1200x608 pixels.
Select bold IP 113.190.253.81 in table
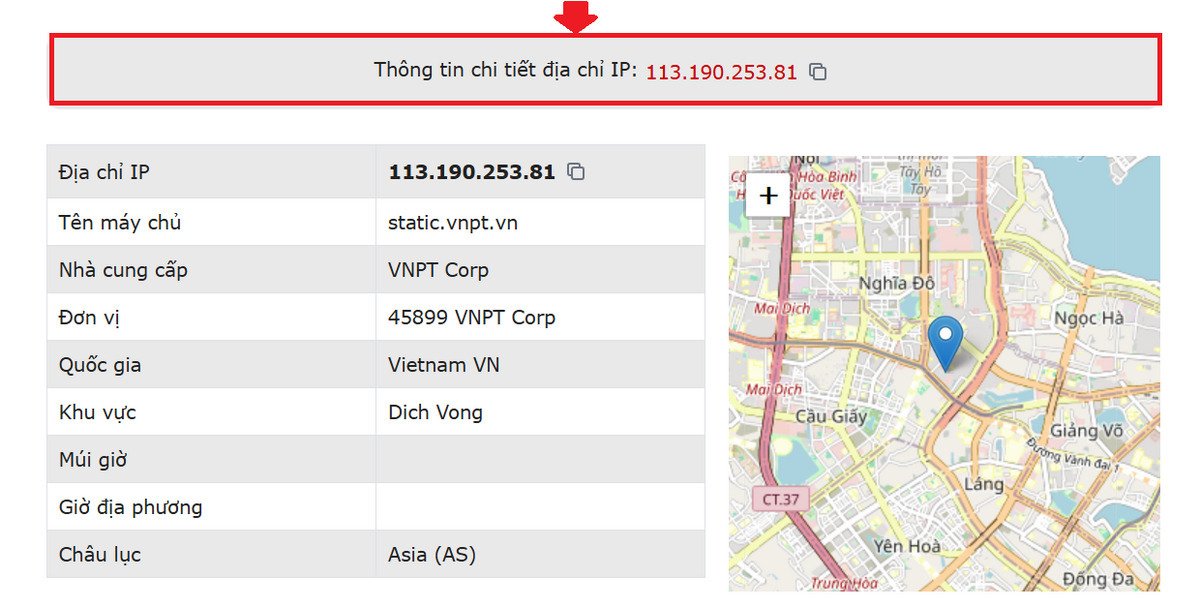(472, 172)
